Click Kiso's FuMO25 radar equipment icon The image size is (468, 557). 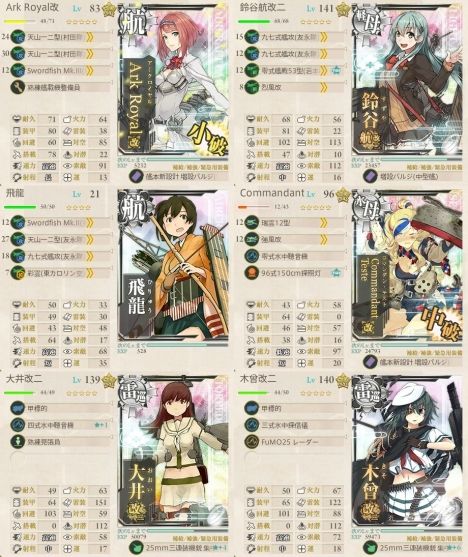(x=251, y=442)
